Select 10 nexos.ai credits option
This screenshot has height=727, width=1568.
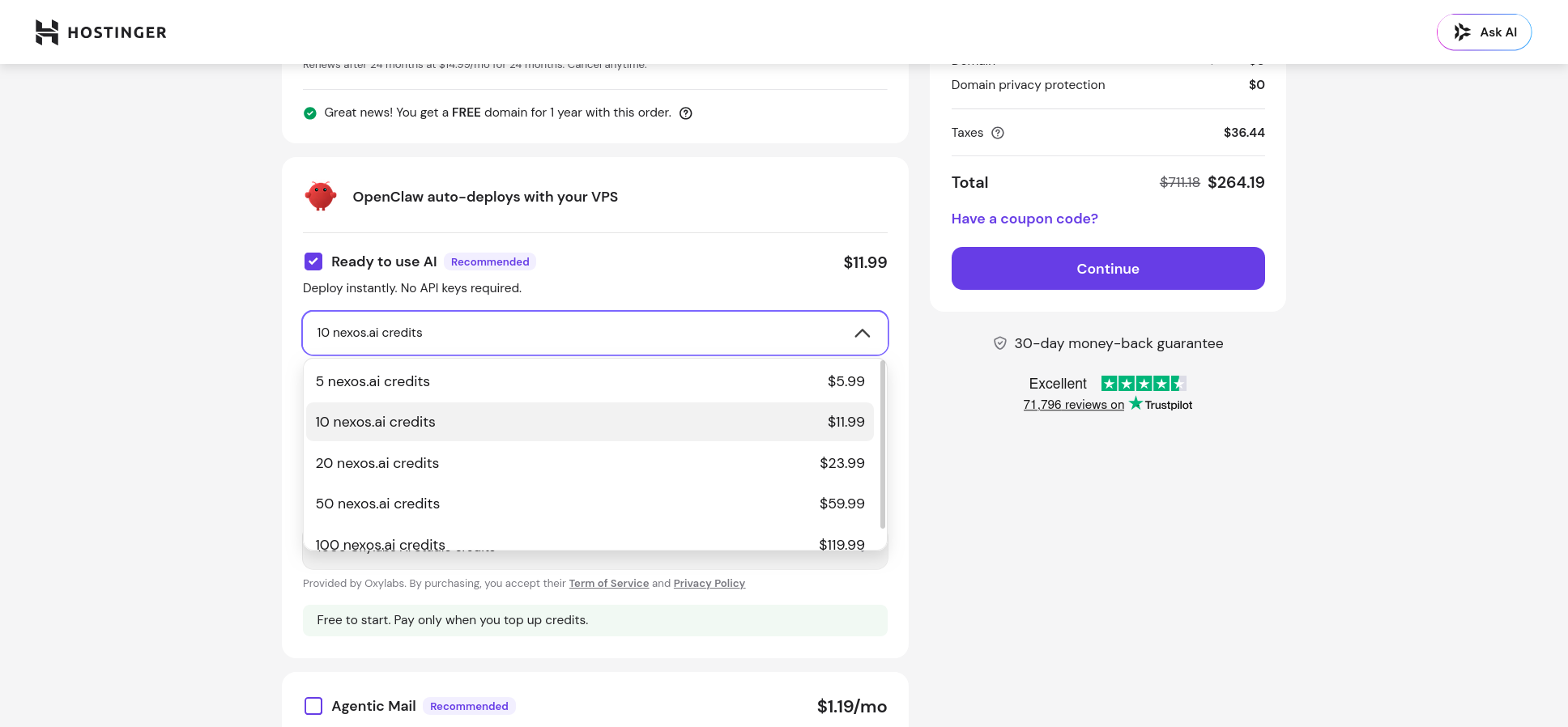tap(590, 422)
